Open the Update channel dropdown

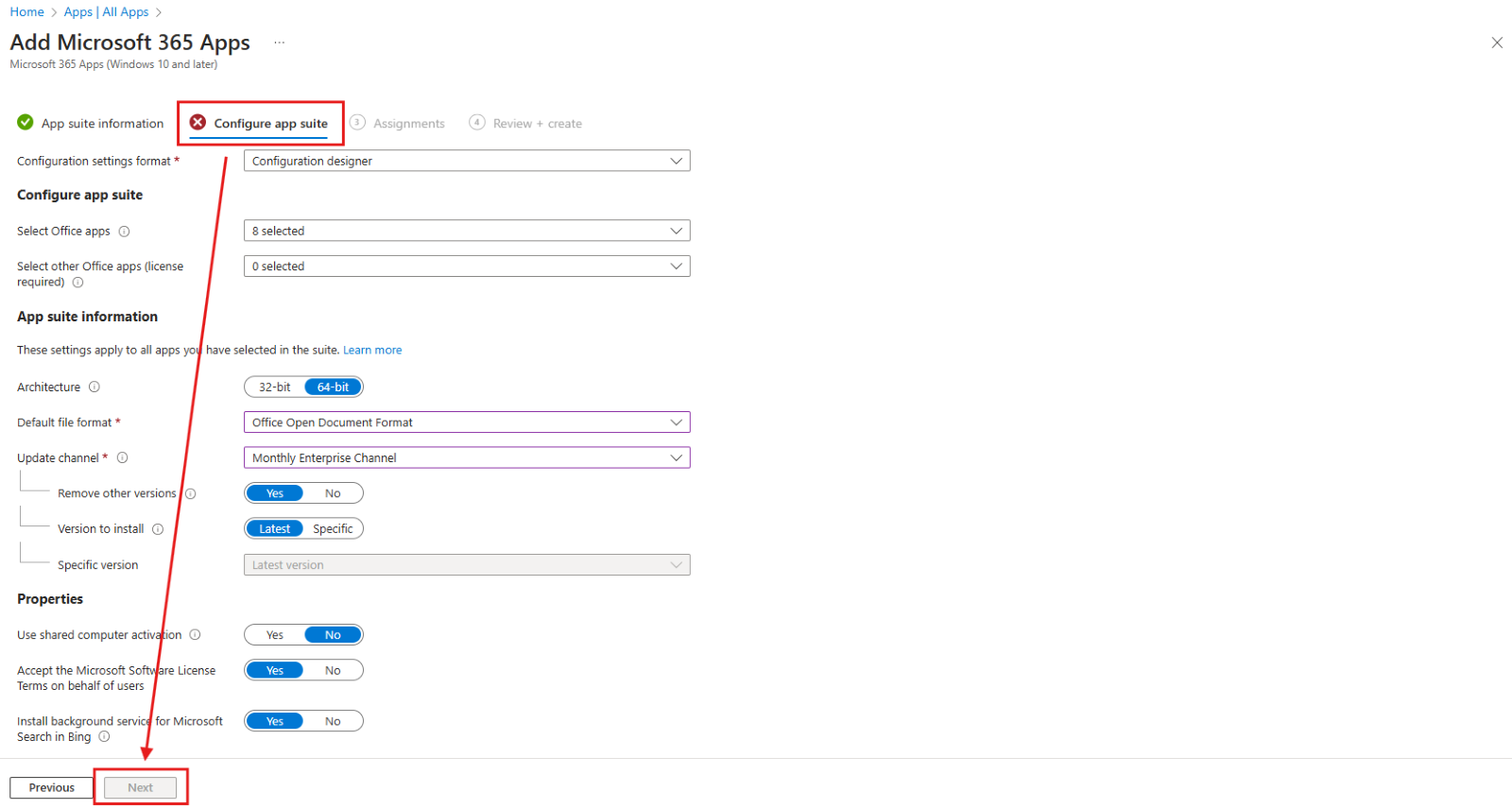tap(467, 458)
